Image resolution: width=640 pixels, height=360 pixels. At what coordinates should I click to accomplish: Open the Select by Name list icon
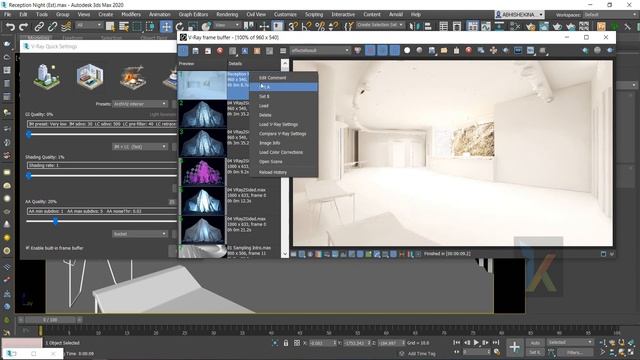(x=124, y=27)
